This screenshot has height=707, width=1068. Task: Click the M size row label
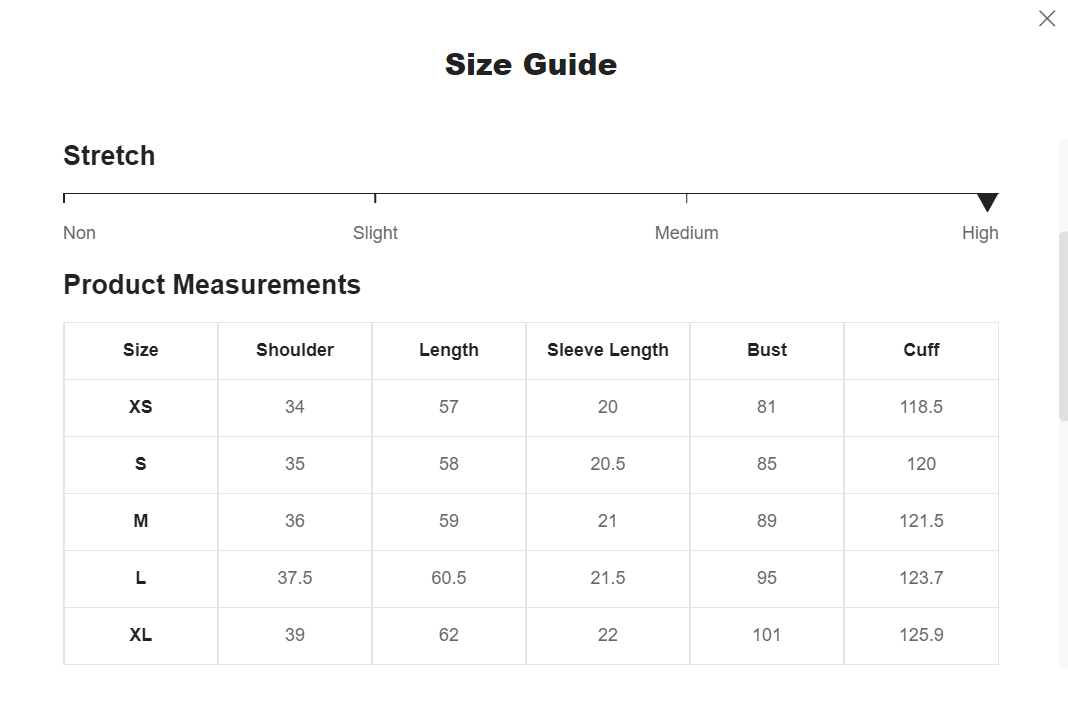pos(140,521)
